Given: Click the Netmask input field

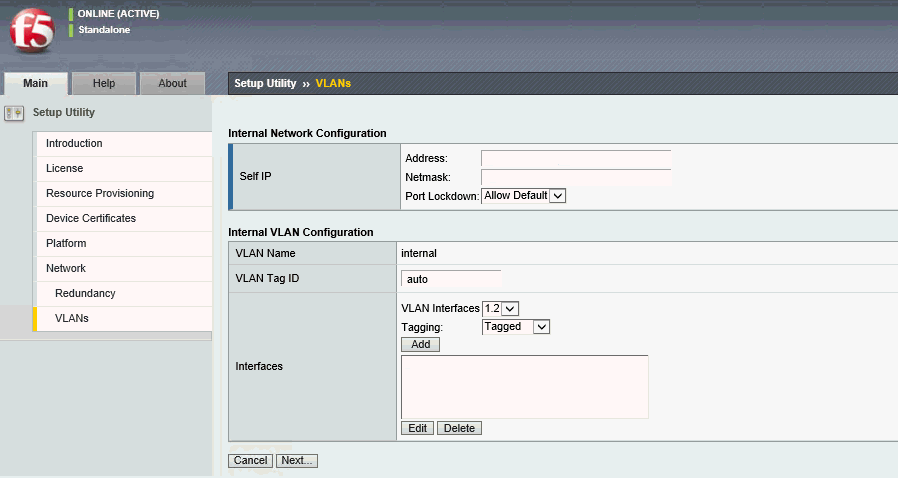Looking at the screenshot, I should pyautogui.click(x=575, y=177).
